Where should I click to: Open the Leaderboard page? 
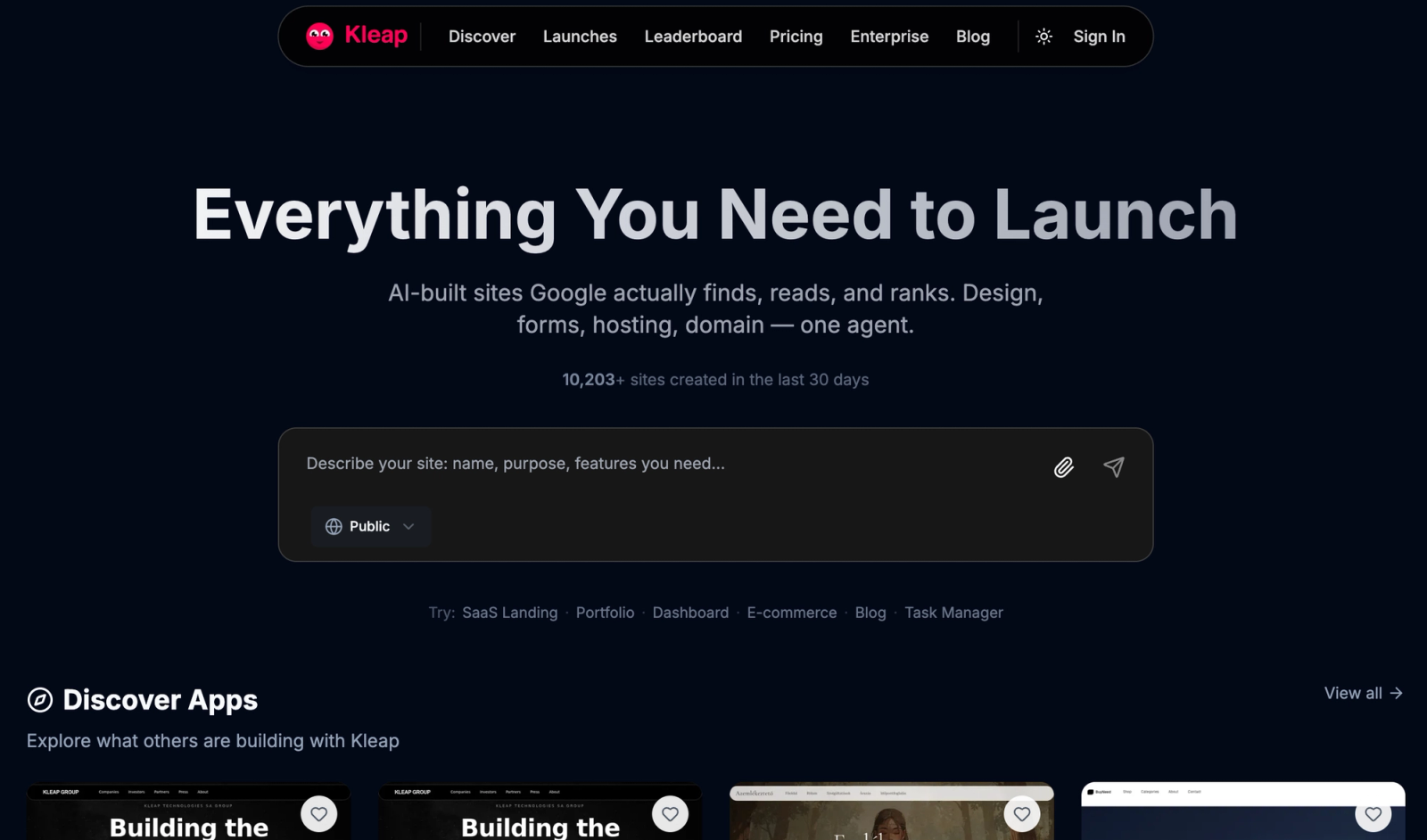[x=693, y=37]
